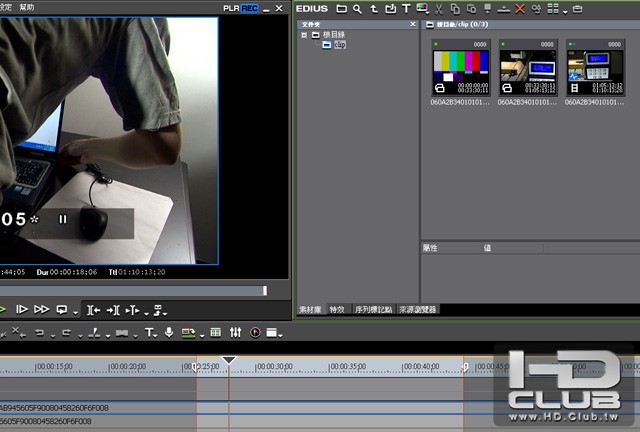Switch to the 特效 effects tab
Screen dimensions: 640x432
point(337,310)
